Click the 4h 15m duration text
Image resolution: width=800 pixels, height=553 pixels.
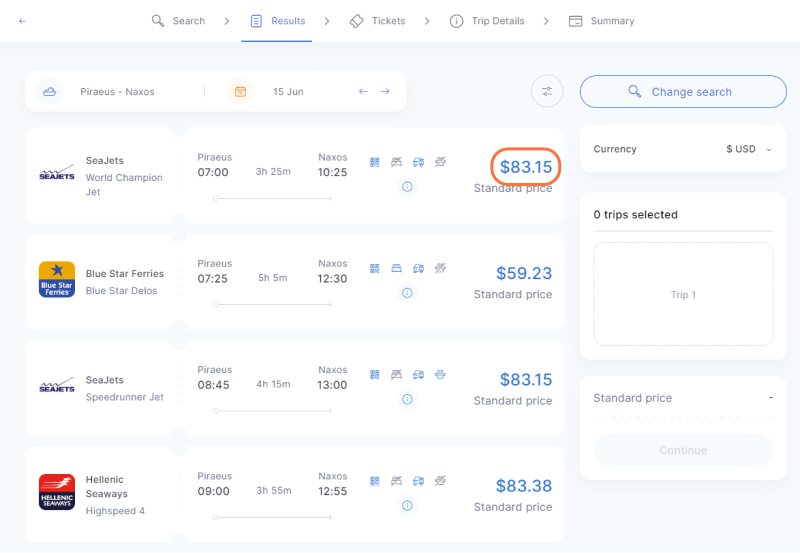tap(273, 384)
